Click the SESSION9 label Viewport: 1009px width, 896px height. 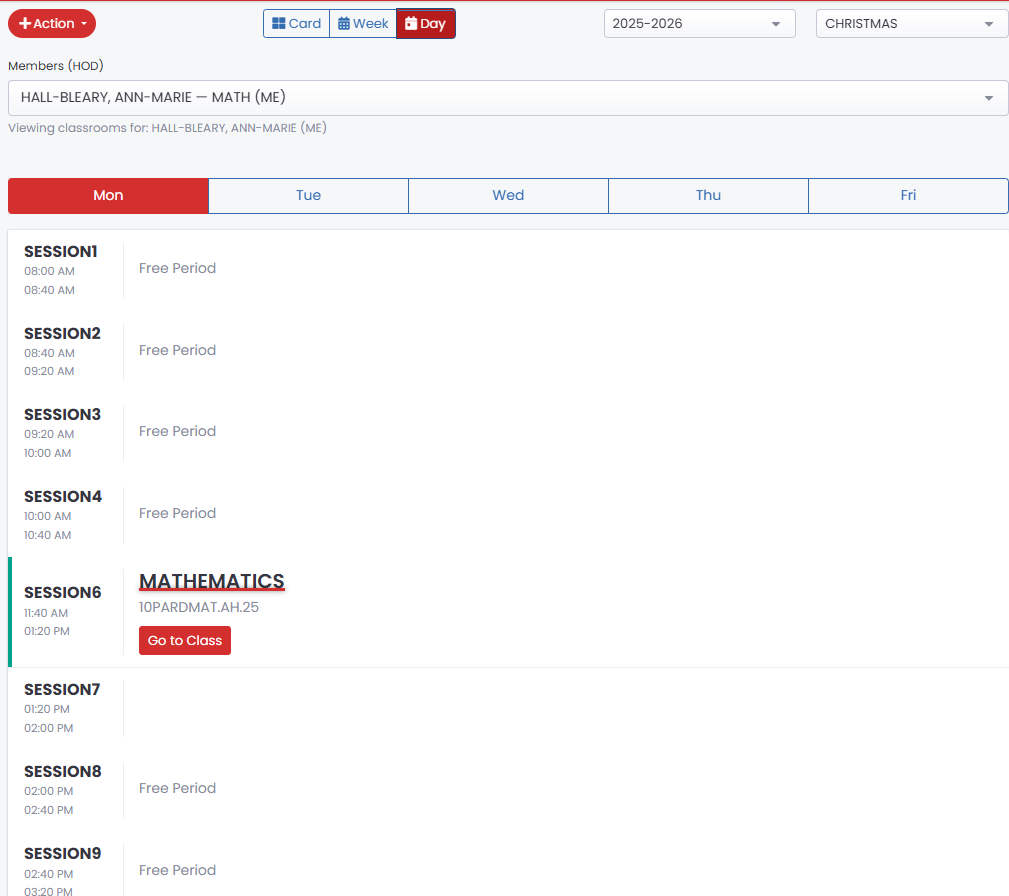point(62,854)
